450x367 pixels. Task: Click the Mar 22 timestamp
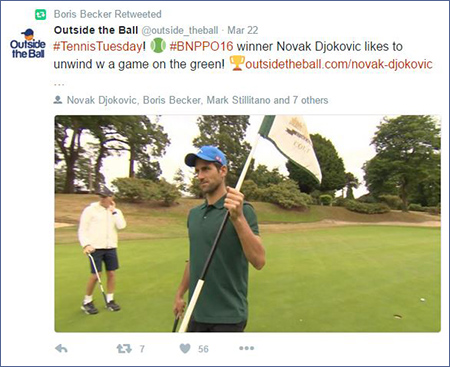tap(243, 30)
